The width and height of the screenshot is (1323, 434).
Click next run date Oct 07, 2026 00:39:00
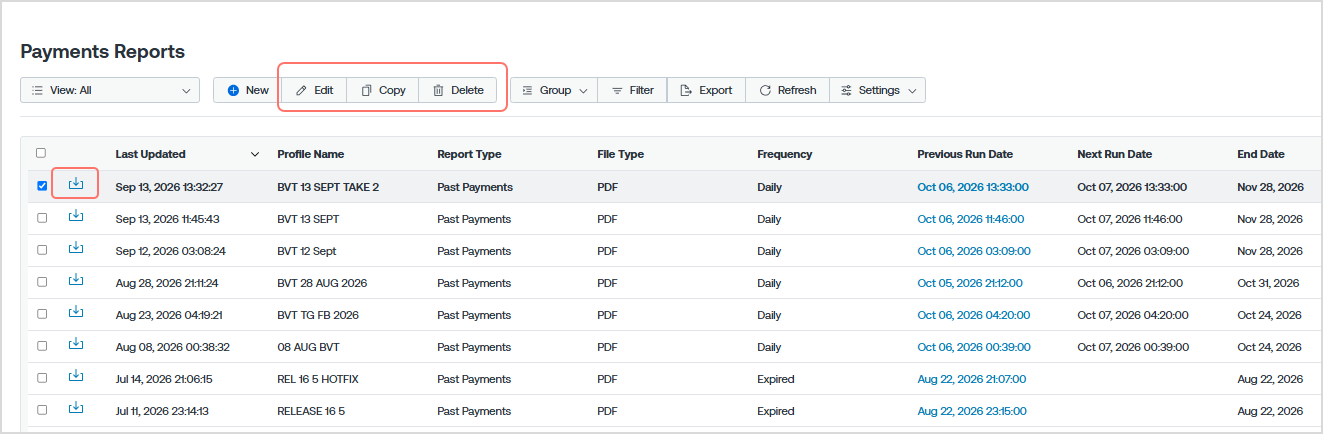click(x=1133, y=347)
